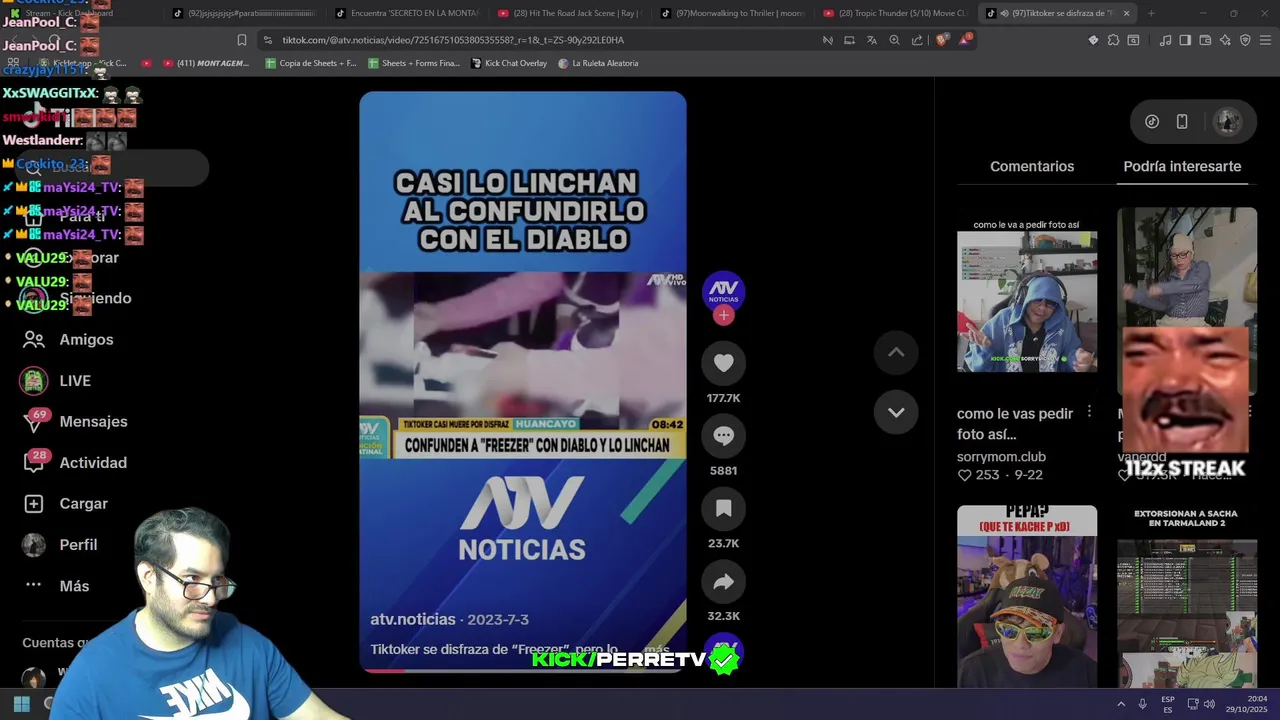The width and height of the screenshot is (1280, 720).
Task: Open Brave playlist music note icon
Action: tap(1166, 40)
